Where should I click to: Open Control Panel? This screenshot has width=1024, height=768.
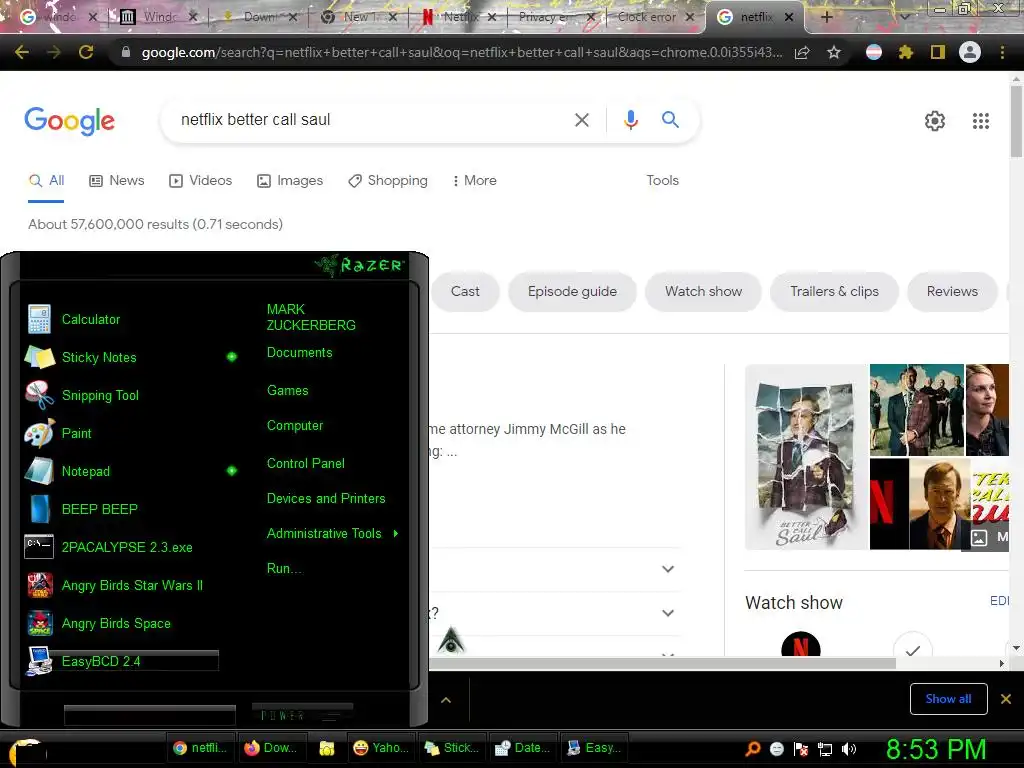tap(306, 463)
